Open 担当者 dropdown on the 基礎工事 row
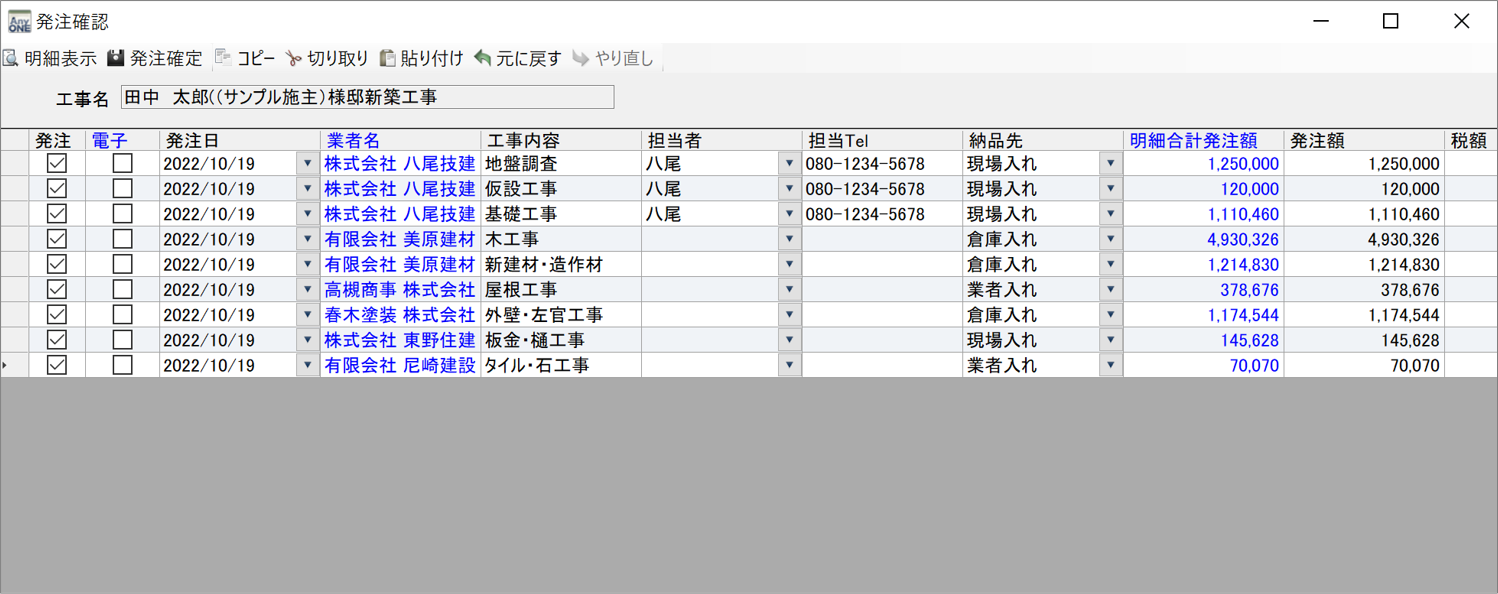1498x594 pixels. click(788, 213)
